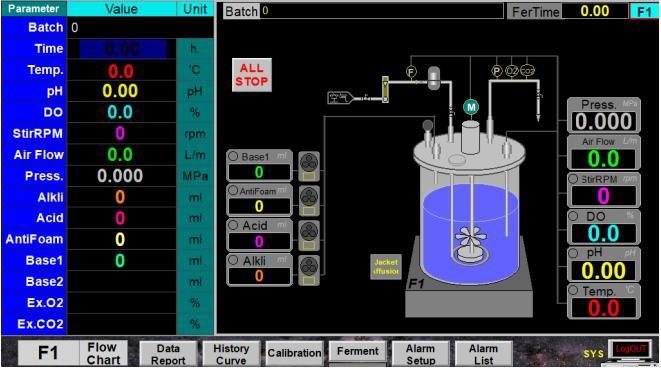This screenshot has height=368, width=661.
Task: Click the F flow sensor circle
Action: point(411,72)
